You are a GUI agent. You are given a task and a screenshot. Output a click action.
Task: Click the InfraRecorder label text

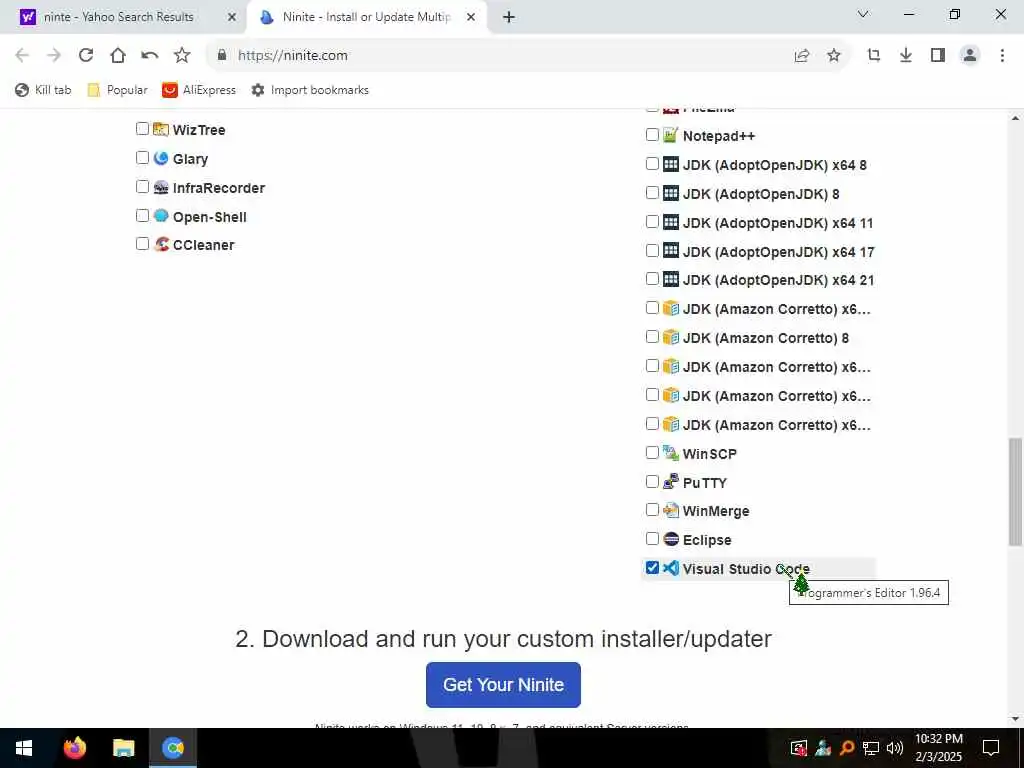pos(219,188)
